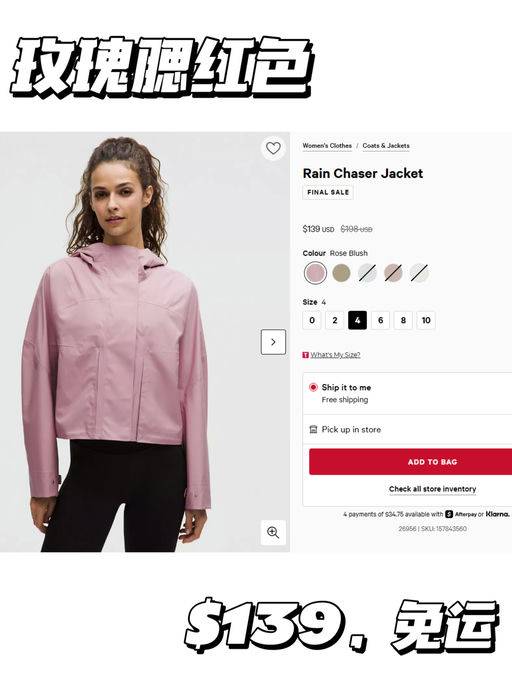The height and width of the screenshot is (683, 512).
Task: Click the Afterpay logo
Action: [x=461, y=514]
